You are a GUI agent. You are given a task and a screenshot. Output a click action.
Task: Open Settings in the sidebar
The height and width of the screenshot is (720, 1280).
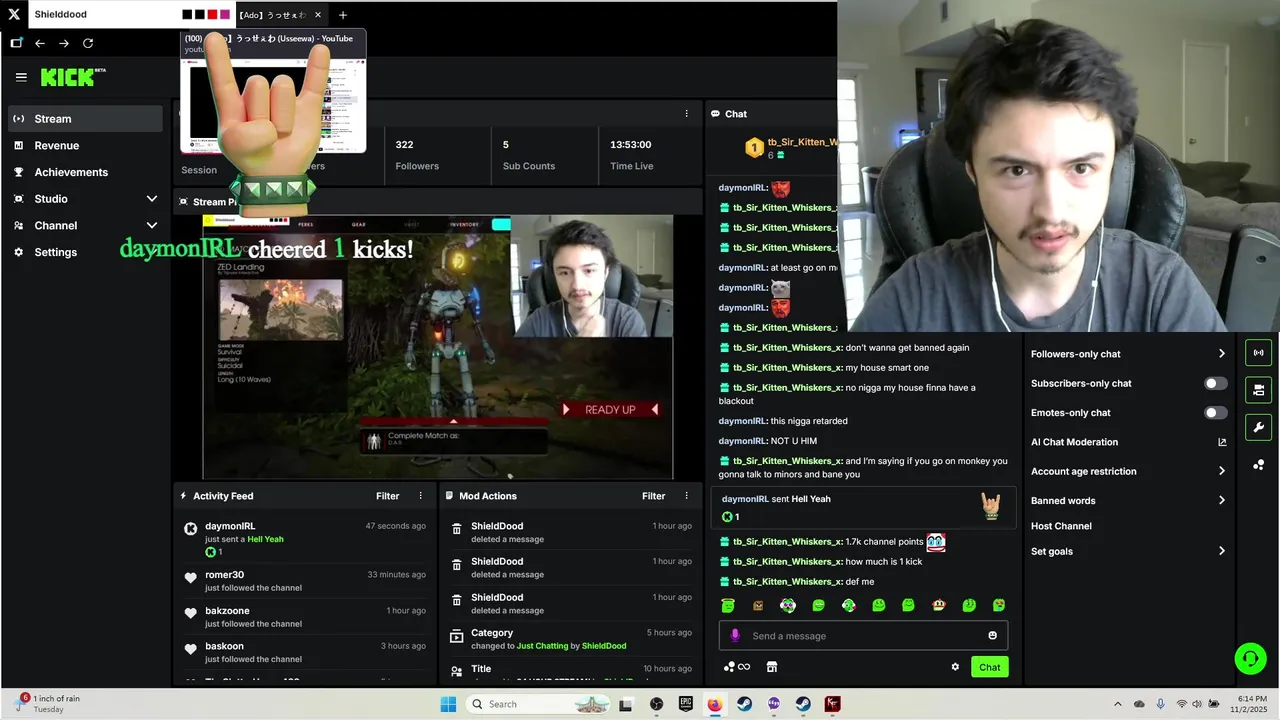85,252
